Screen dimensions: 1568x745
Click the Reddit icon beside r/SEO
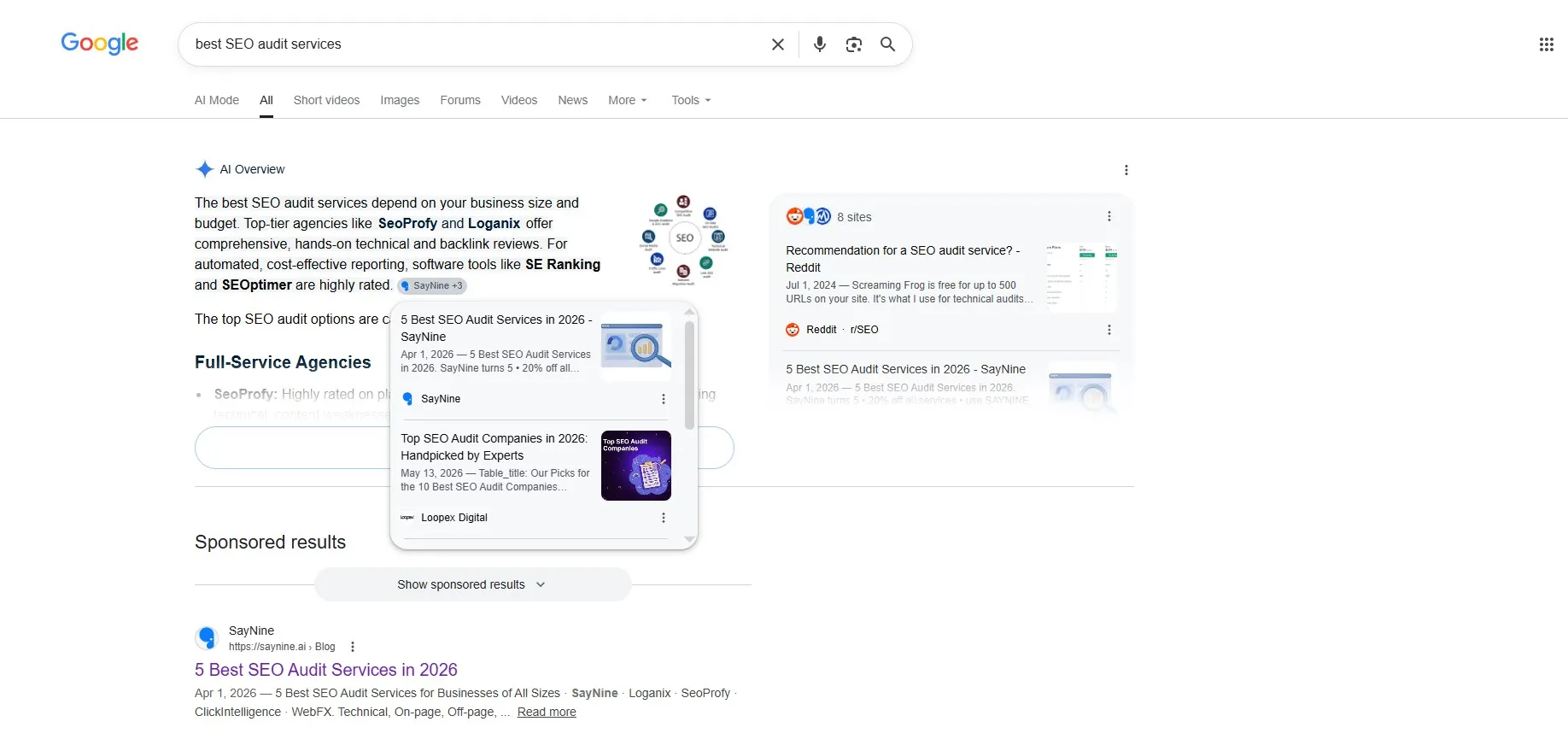click(x=793, y=330)
